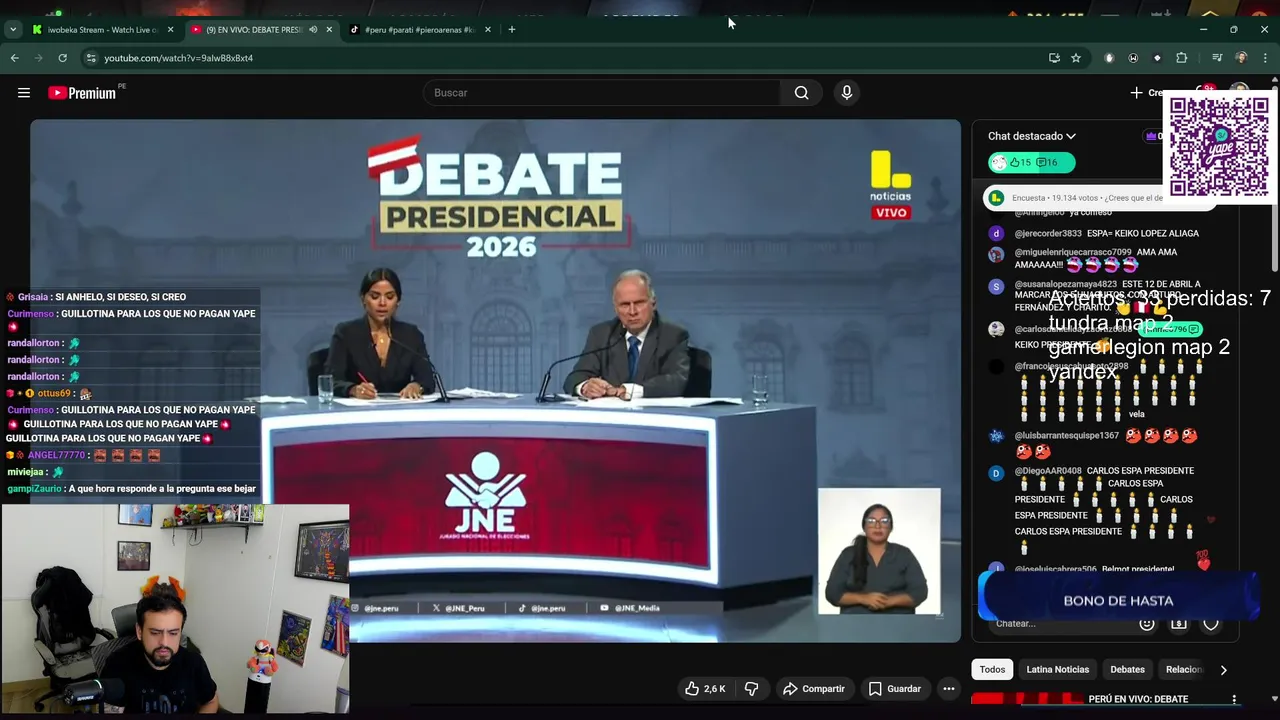Select the Latina Noticias chip
This screenshot has height=720, width=1280.
[x=1057, y=670]
